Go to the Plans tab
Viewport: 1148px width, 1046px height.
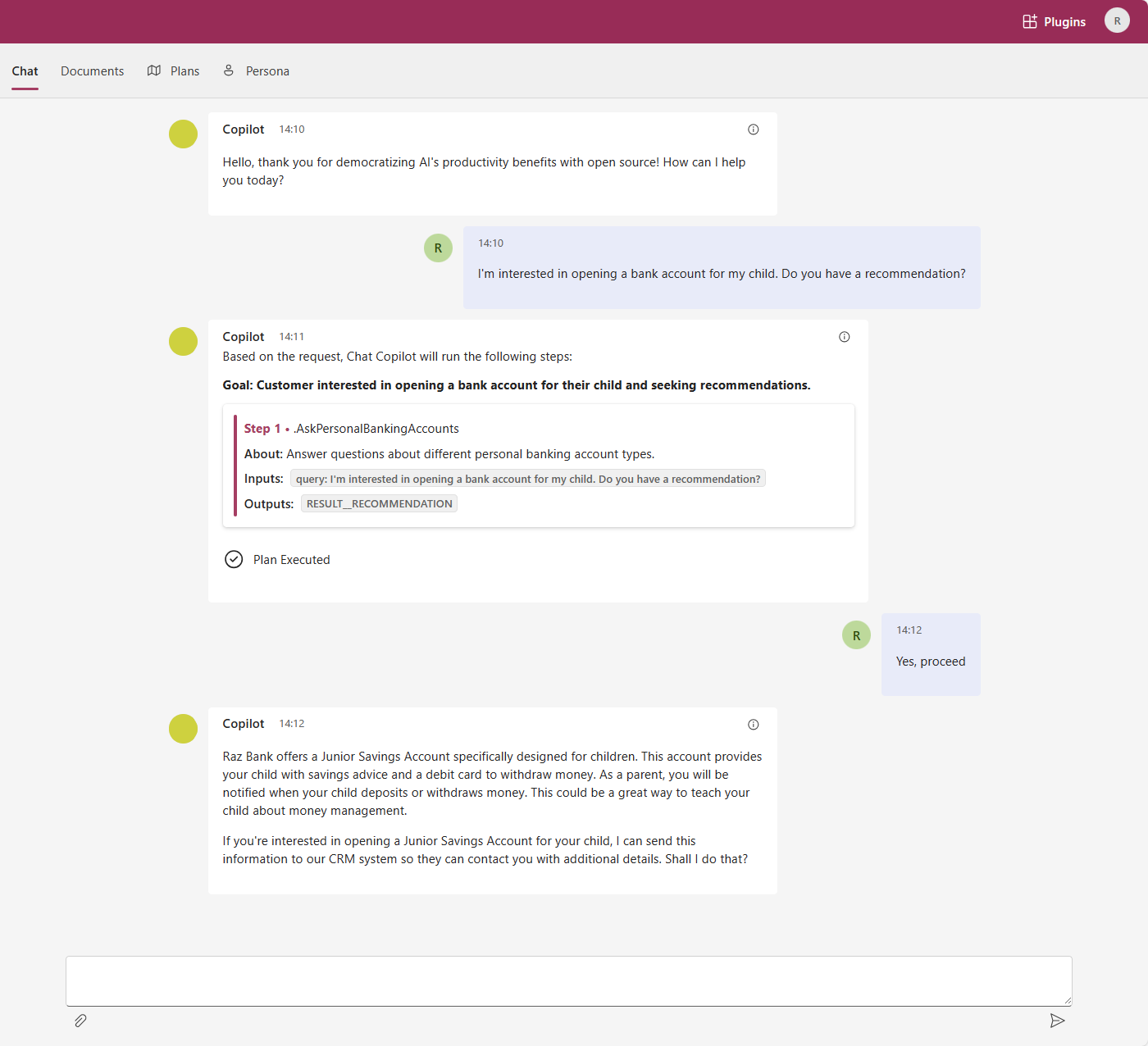click(x=174, y=71)
